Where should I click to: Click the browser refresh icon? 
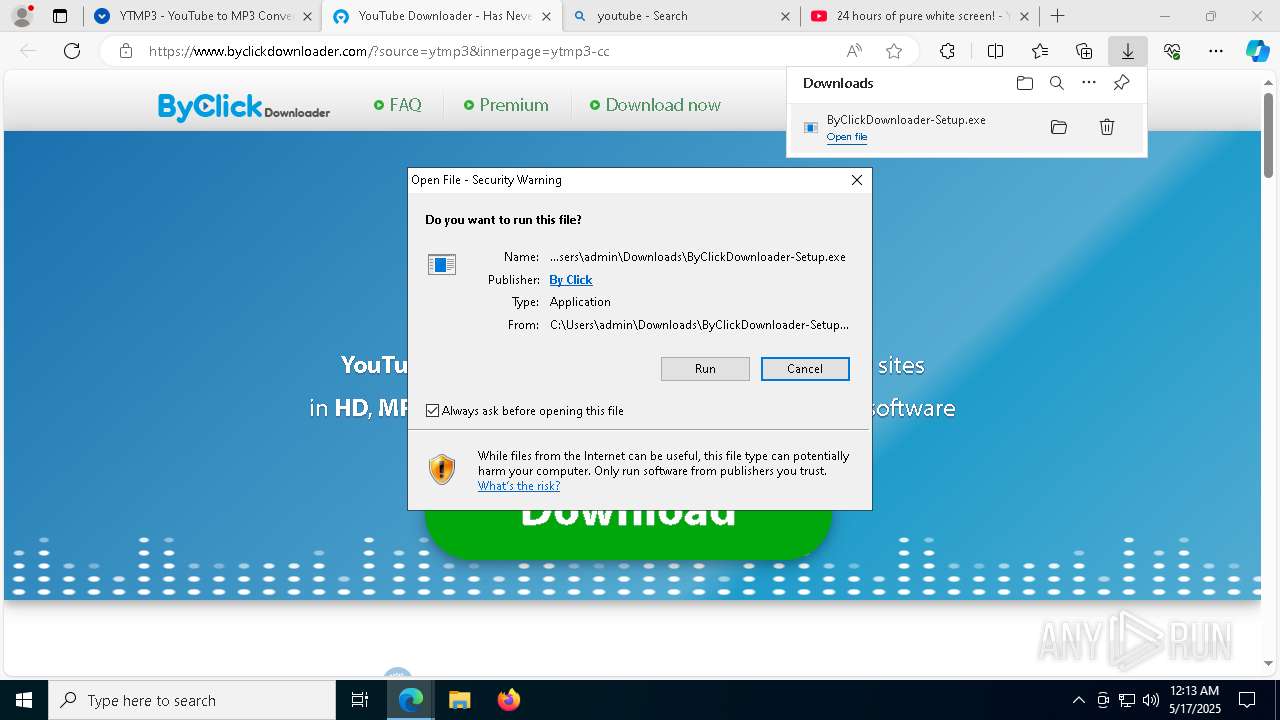tap(72, 51)
